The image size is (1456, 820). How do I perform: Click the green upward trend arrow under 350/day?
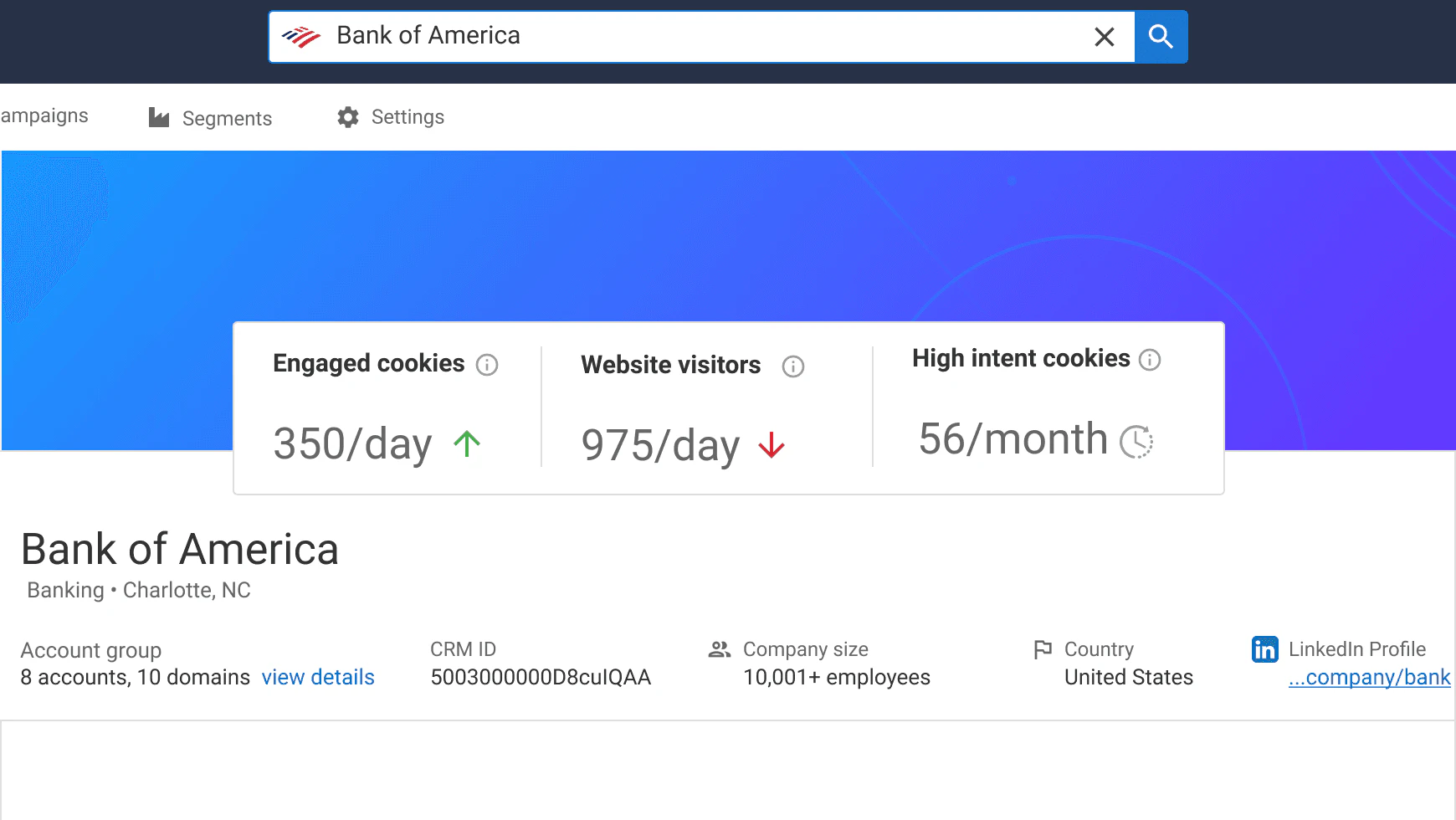[466, 444]
